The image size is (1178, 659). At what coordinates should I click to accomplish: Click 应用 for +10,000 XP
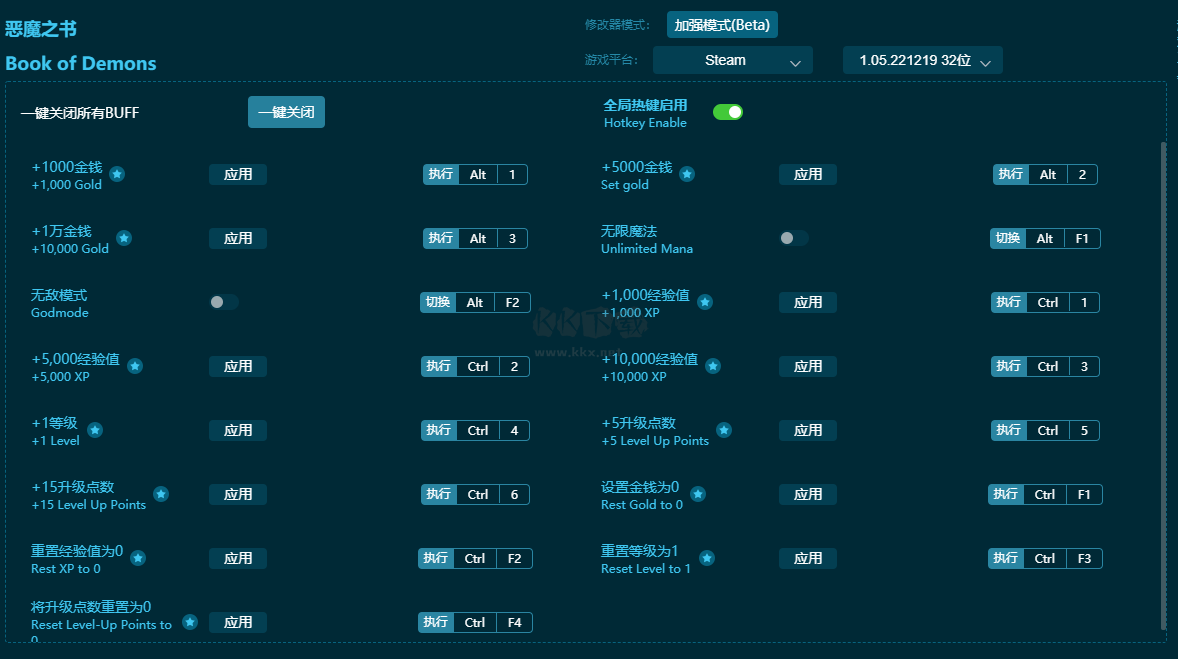[x=808, y=366]
